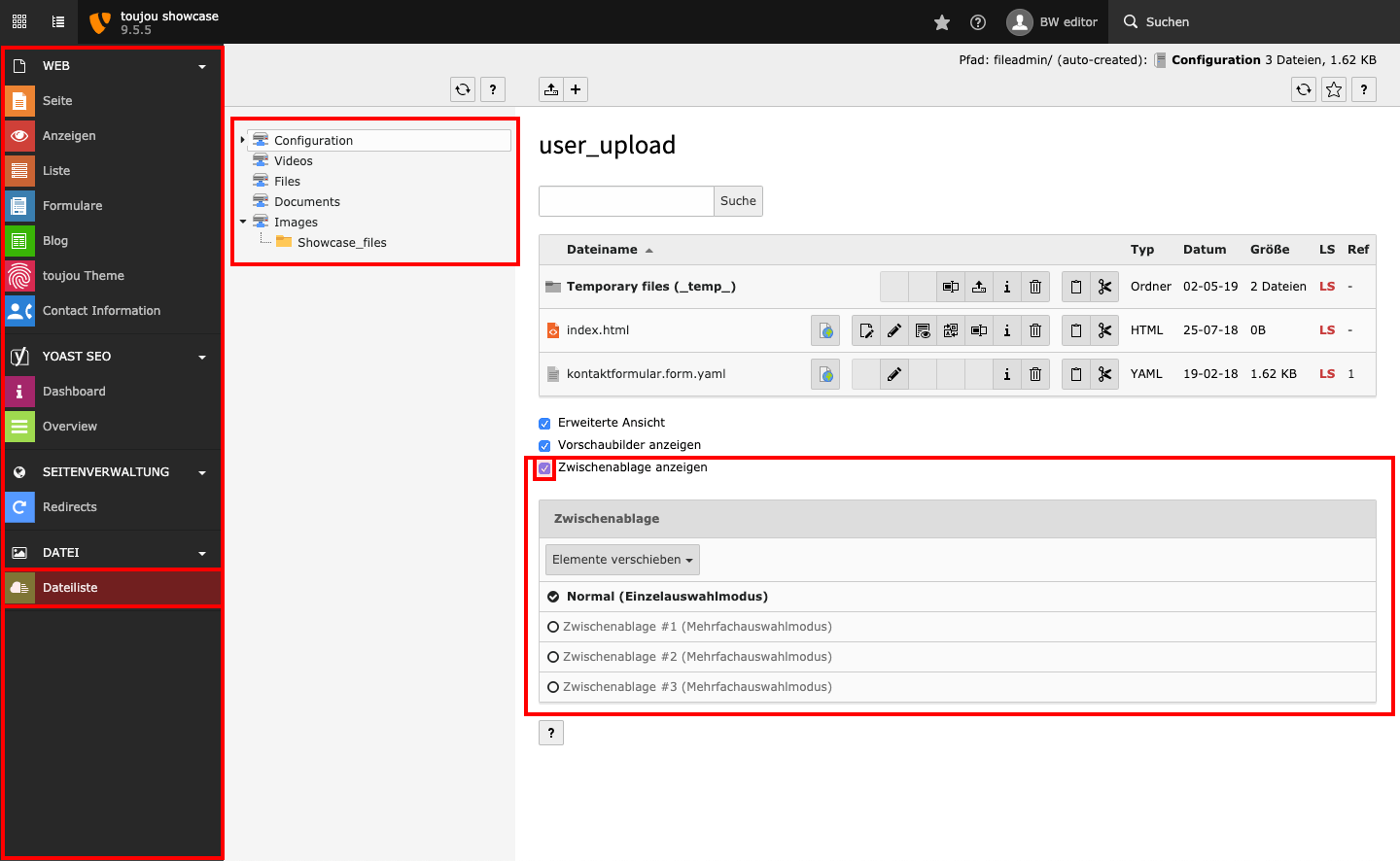Open bookmarks star icon in top bar
The height and width of the screenshot is (861, 1400).
[x=941, y=22]
